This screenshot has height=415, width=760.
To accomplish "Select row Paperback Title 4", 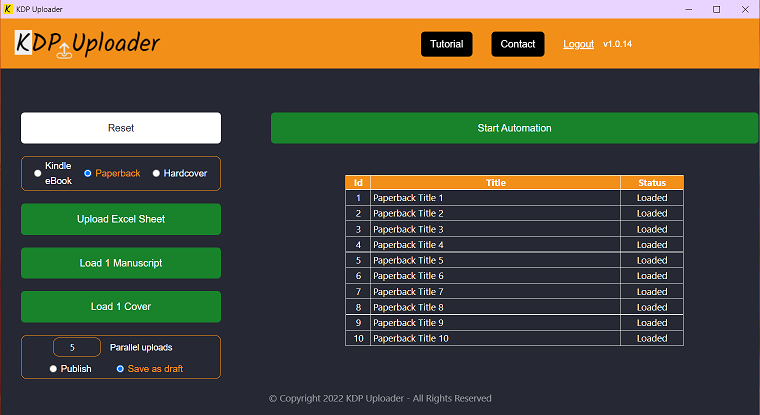I will click(x=514, y=245).
